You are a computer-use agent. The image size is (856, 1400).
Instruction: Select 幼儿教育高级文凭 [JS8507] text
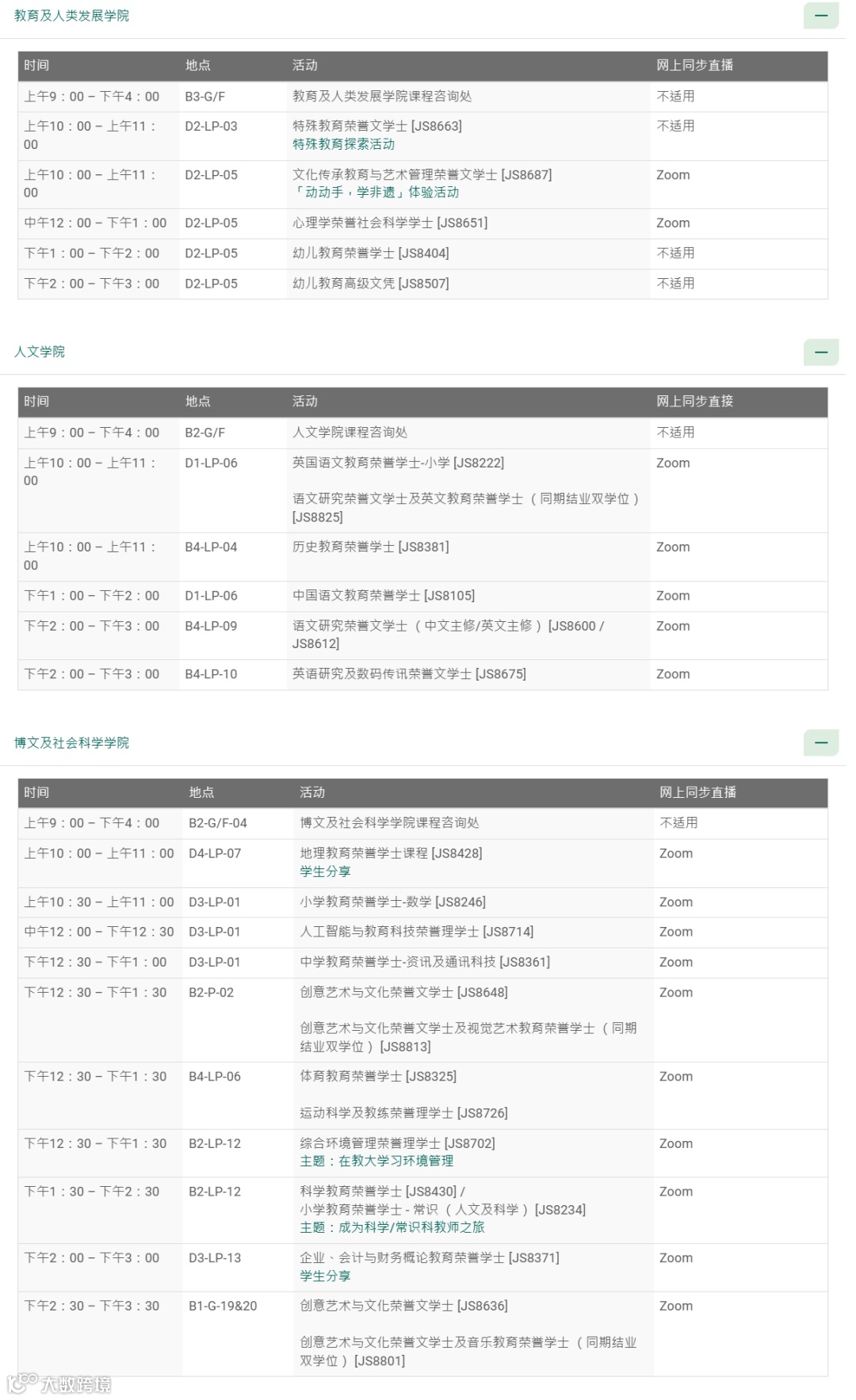pyautogui.click(x=371, y=284)
